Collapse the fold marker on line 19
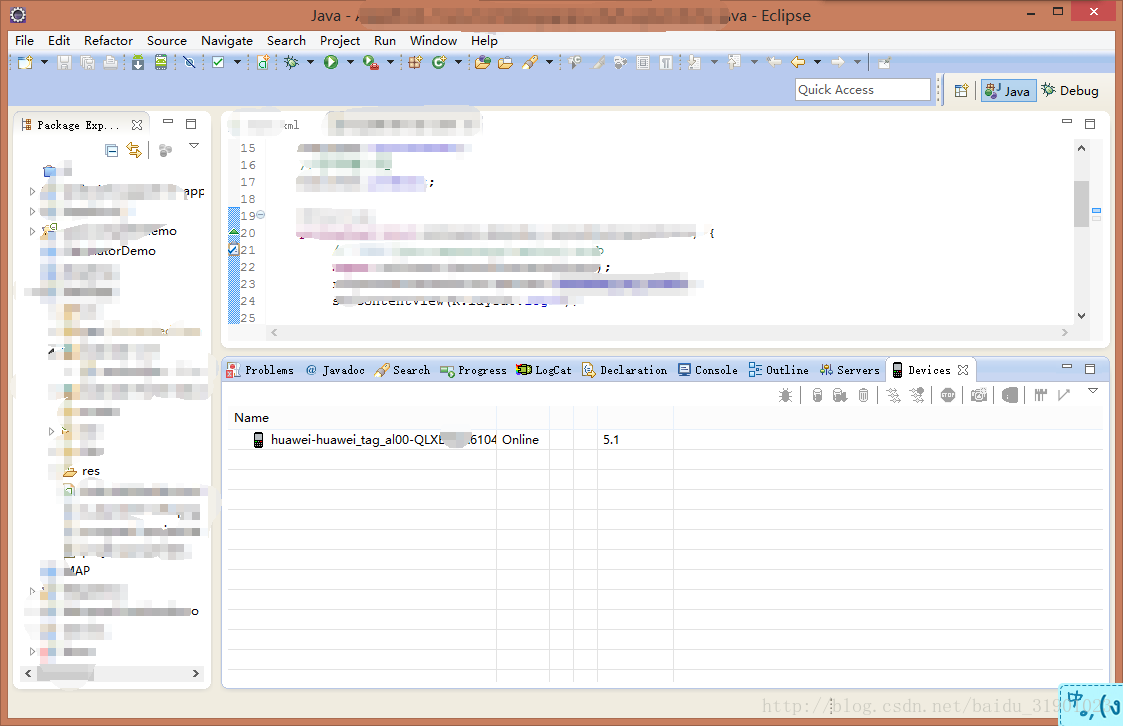The width and height of the screenshot is (1123, 726). [x=261, y=215]
